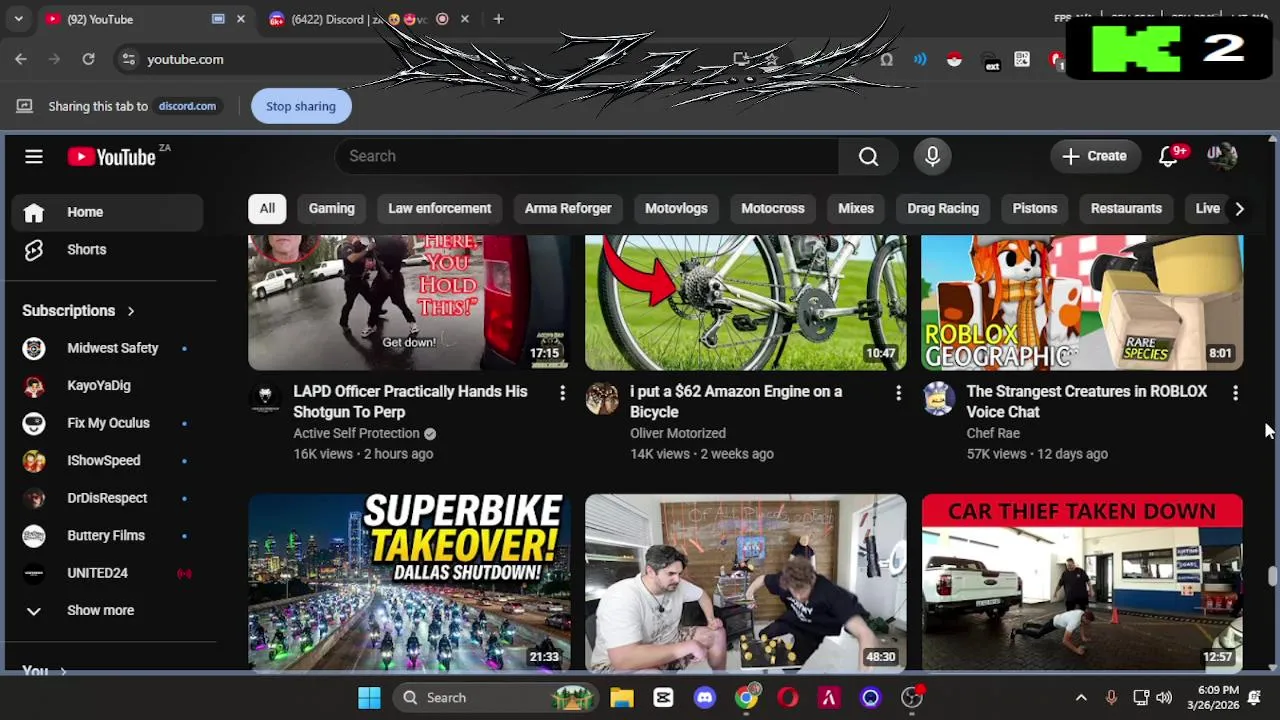Open Windows Start menu

pyautogui.click(x=369, y=698)
